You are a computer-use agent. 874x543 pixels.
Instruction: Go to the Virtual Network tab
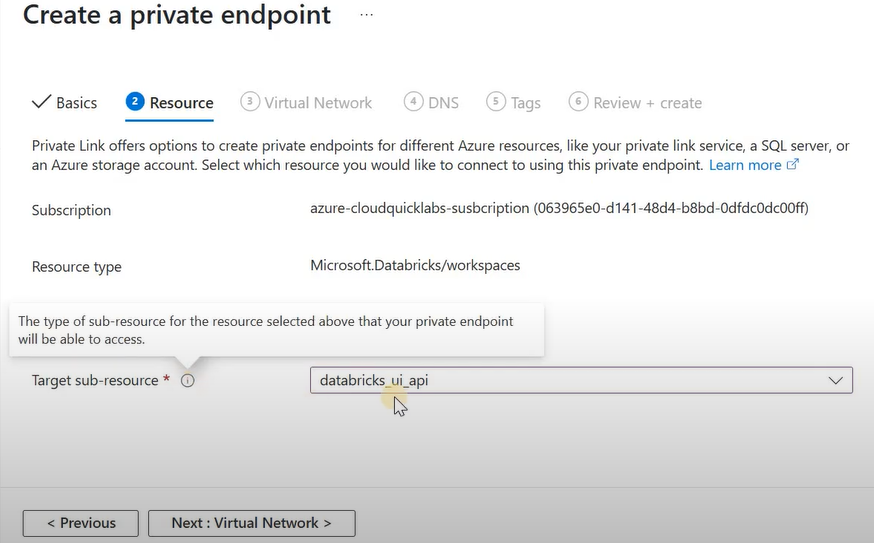pos(318,103)
